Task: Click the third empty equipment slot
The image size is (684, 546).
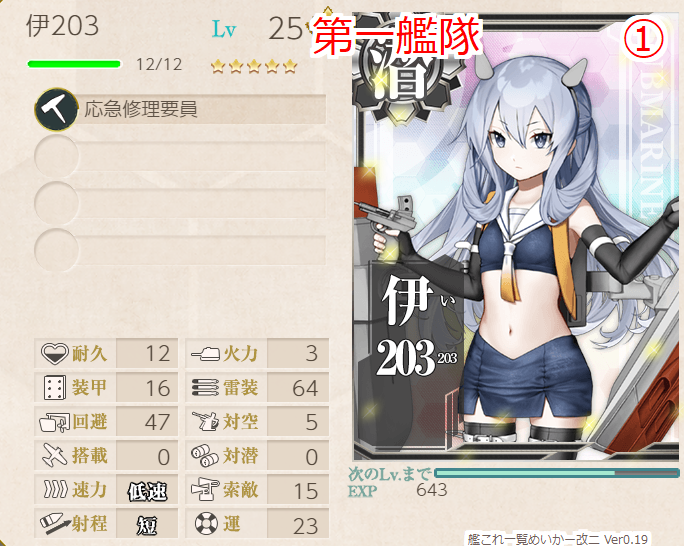Action: pos(180,203)
